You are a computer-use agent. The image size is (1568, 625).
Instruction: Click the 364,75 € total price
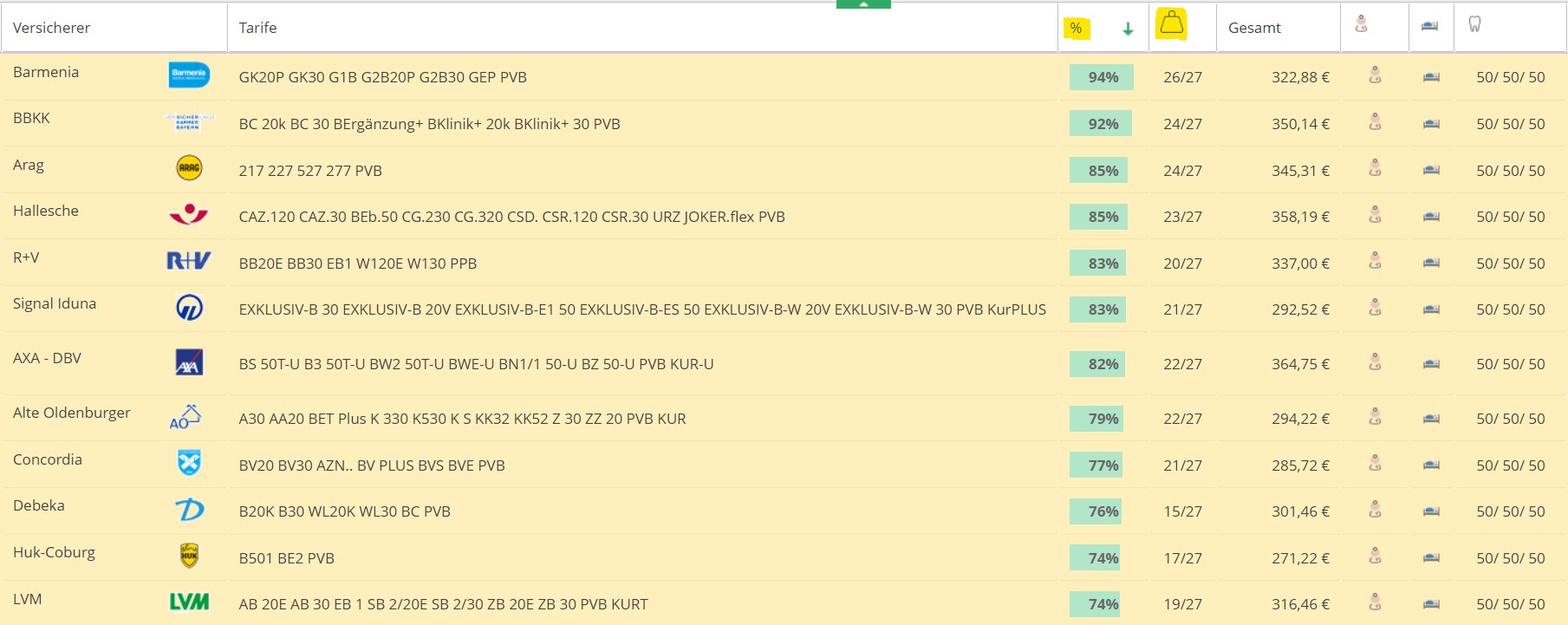click(x=1300, y=364)
